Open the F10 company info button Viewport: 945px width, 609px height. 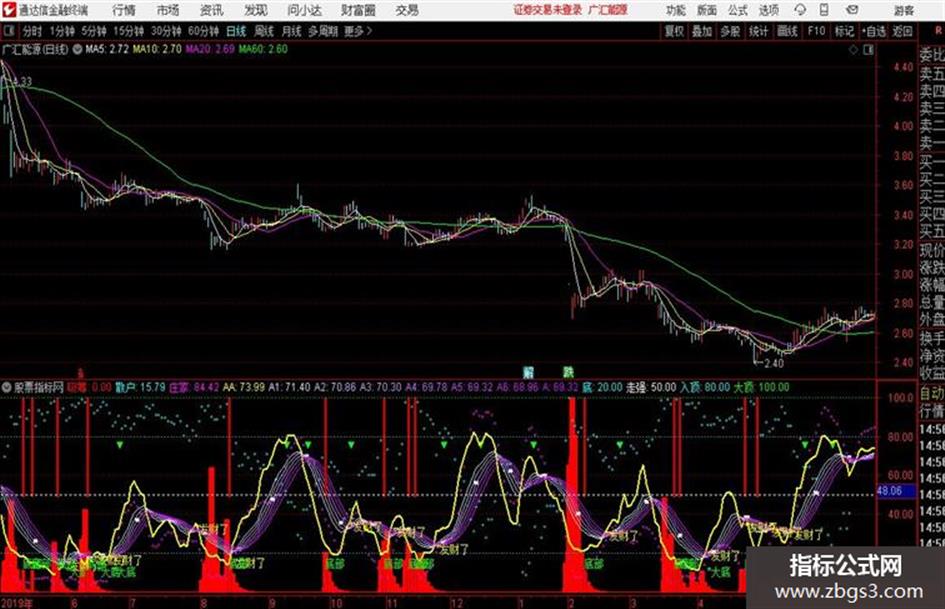pyautogui.click(x=816, y=31)
